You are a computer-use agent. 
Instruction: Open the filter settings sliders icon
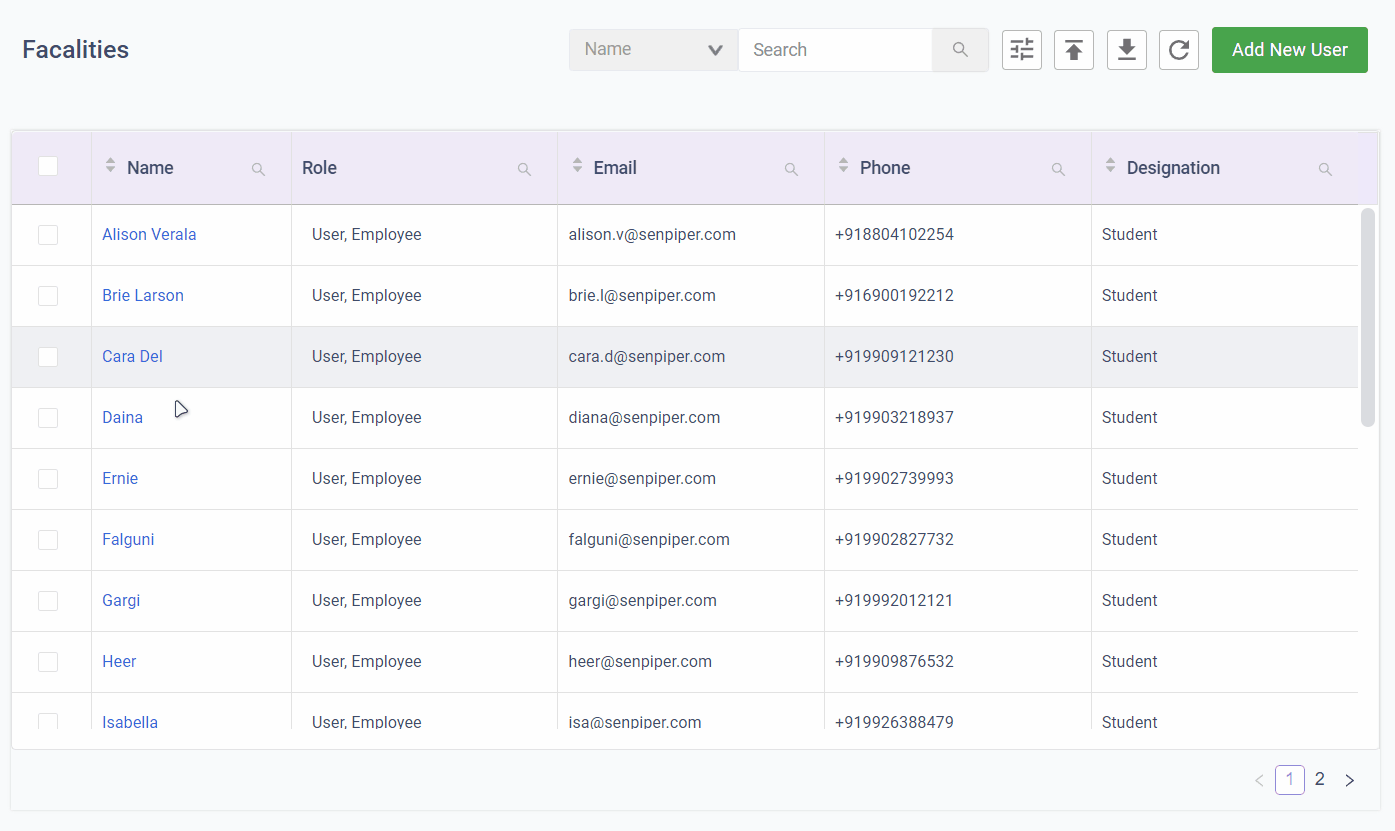pyautogui.click(x=1021, y=50)
